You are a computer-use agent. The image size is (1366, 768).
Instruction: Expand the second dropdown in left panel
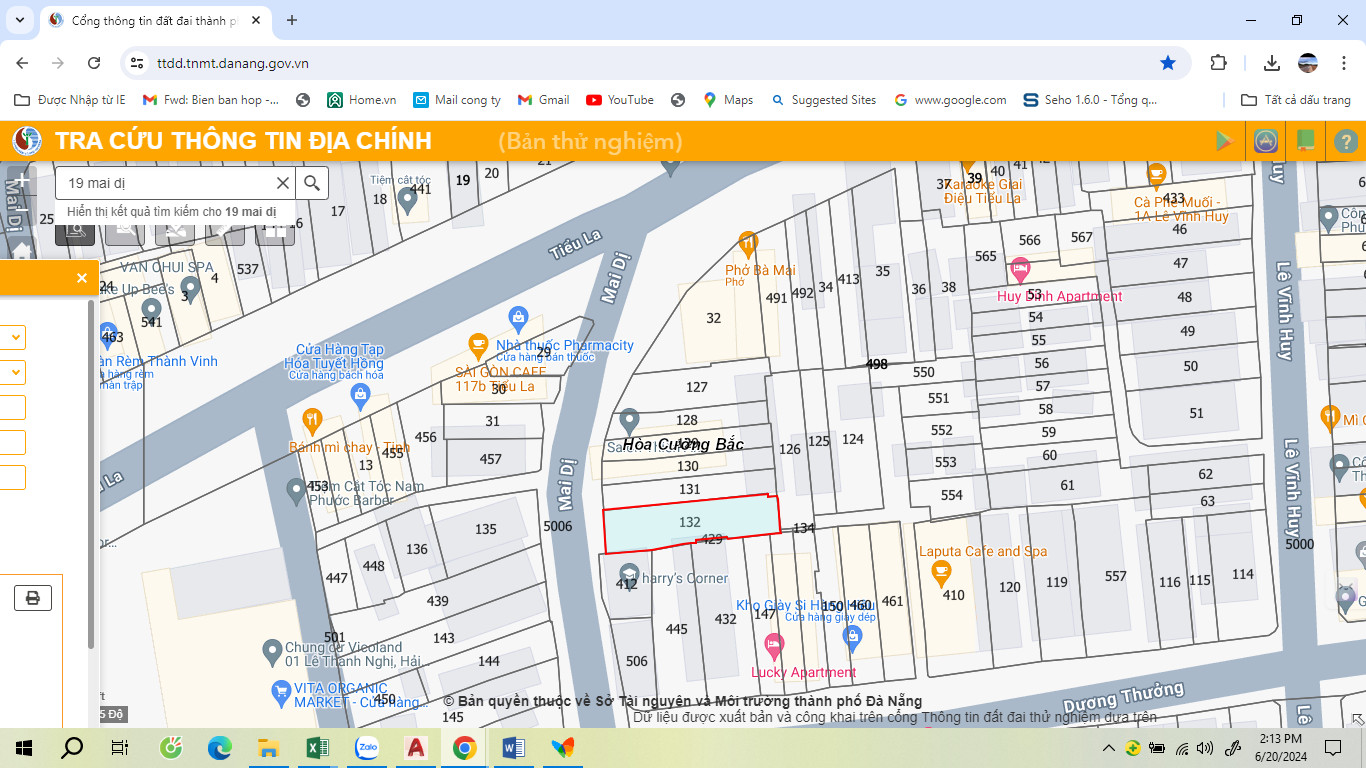[x=16, y=373]
